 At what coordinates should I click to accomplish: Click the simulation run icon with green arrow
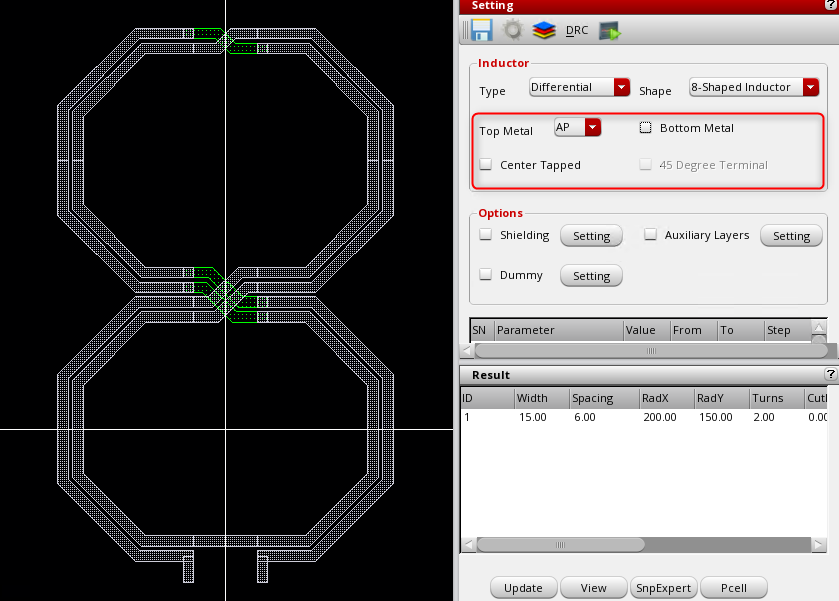[x=609, y=30]
